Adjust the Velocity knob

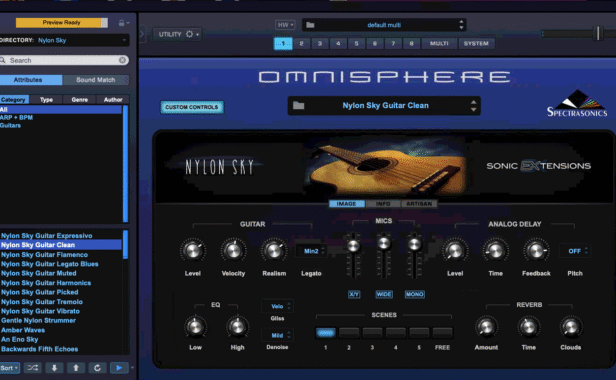tap(233, 250)
